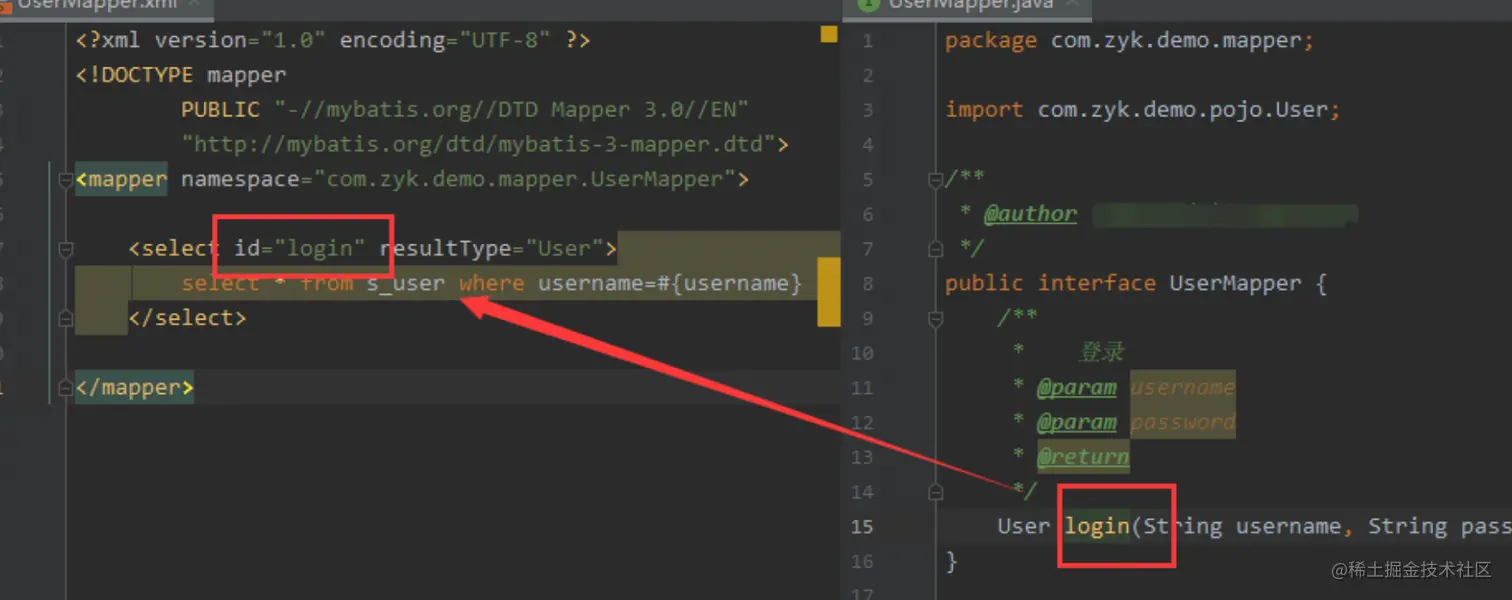The width and height of the screenshot is (1512, 600).
Task: Collapse the <mapper> opening tag fold marker
Action: [66, 180]
